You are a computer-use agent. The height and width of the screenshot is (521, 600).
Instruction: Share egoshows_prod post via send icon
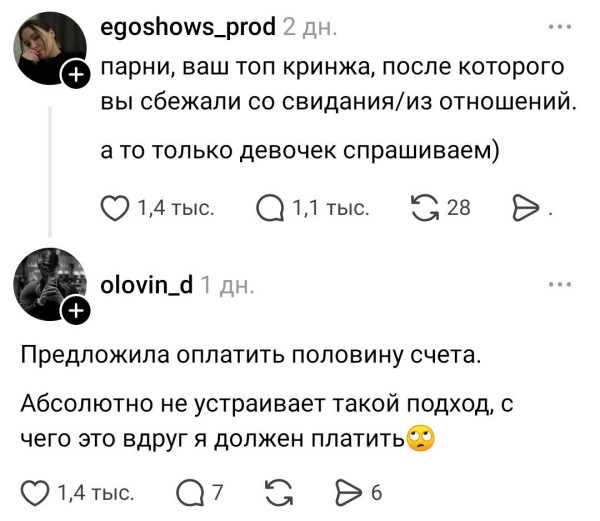(x=524, y=208)
